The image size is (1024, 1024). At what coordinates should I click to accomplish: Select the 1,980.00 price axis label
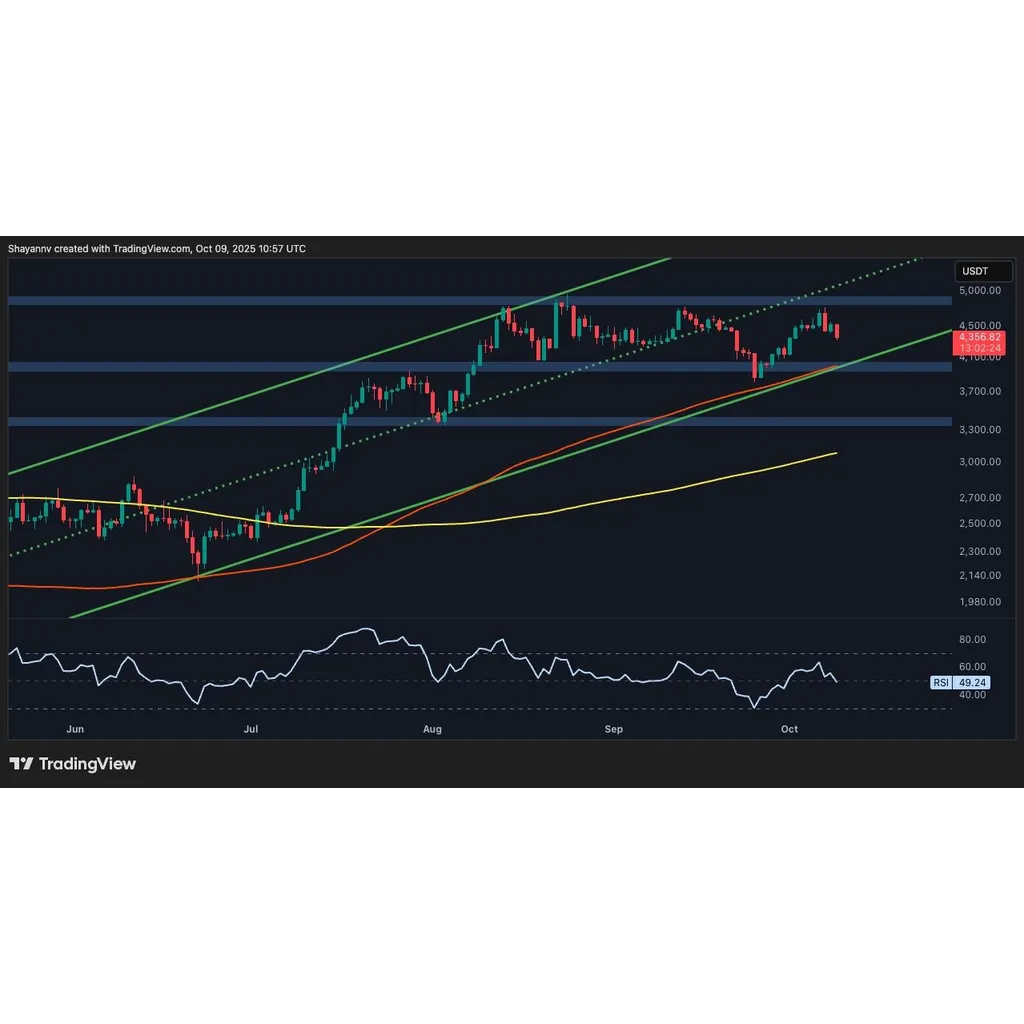click(980, 601)
